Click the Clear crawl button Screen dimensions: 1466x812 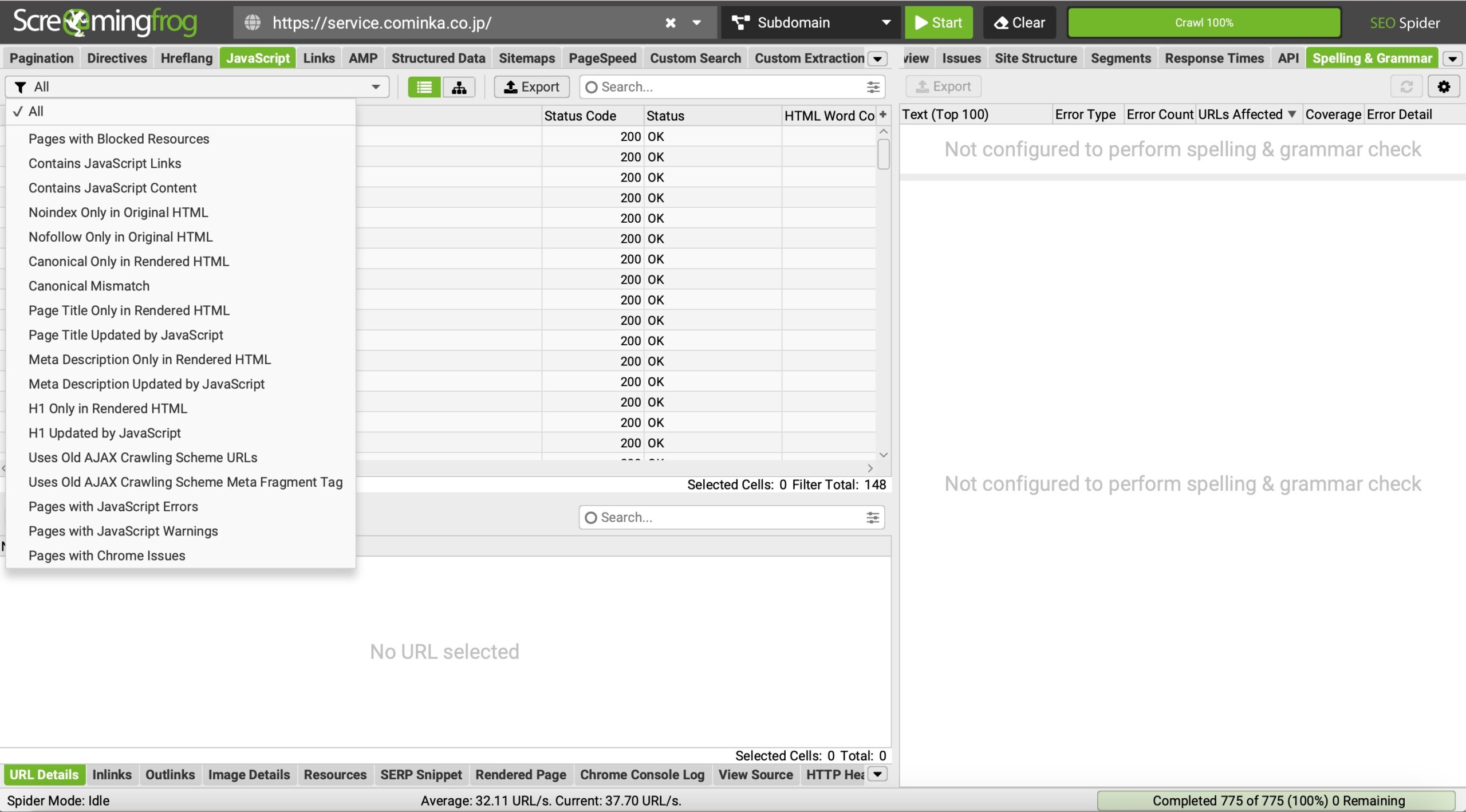coord(1019,23)
